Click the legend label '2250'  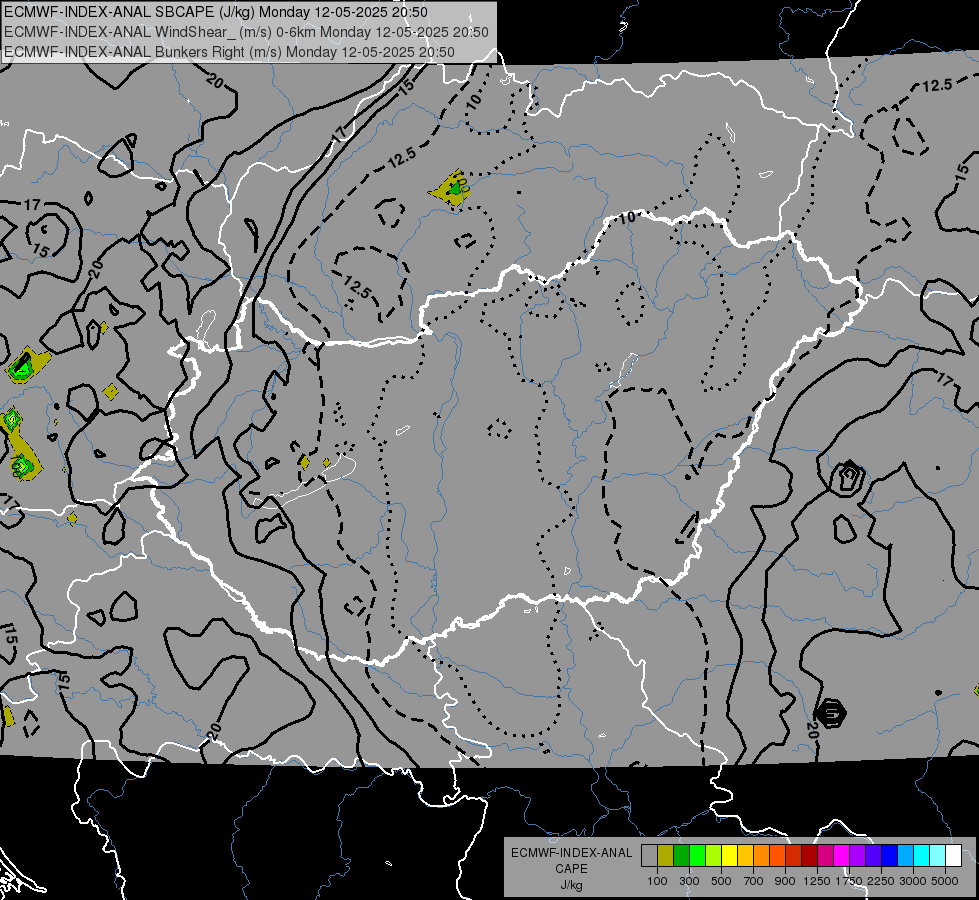tap(881, 881)
